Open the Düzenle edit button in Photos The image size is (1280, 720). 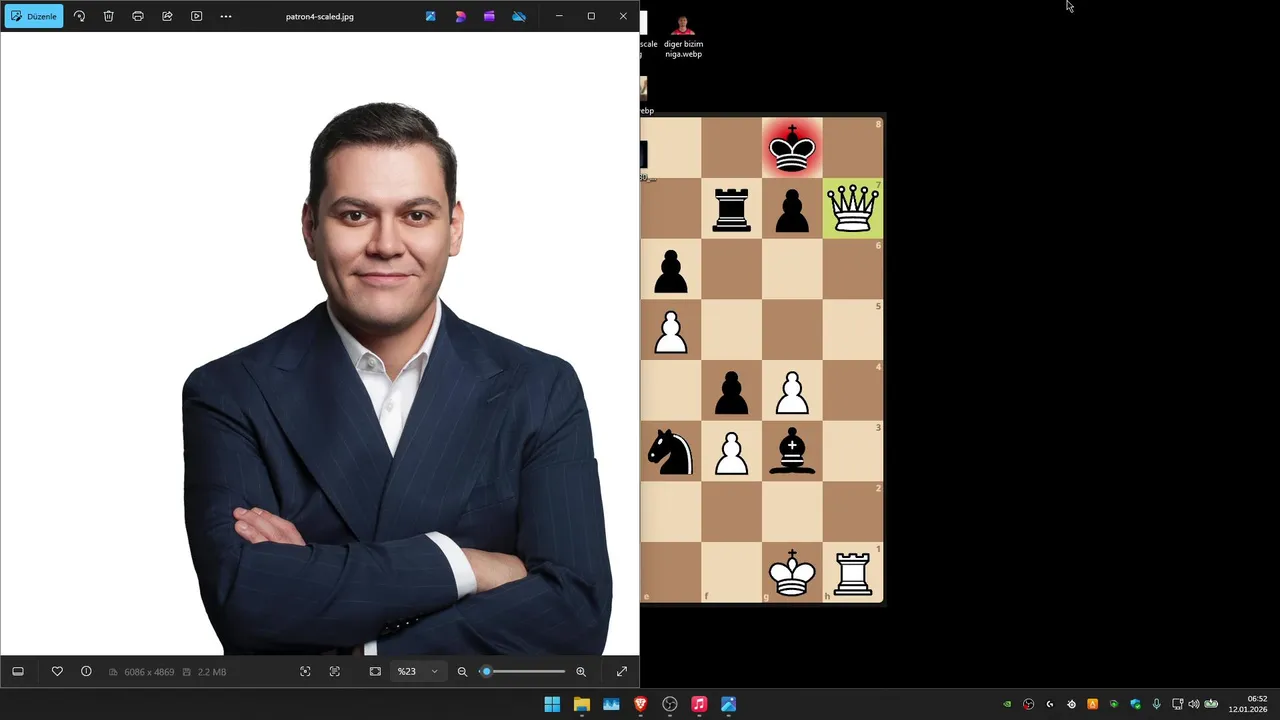pos(34,16)
